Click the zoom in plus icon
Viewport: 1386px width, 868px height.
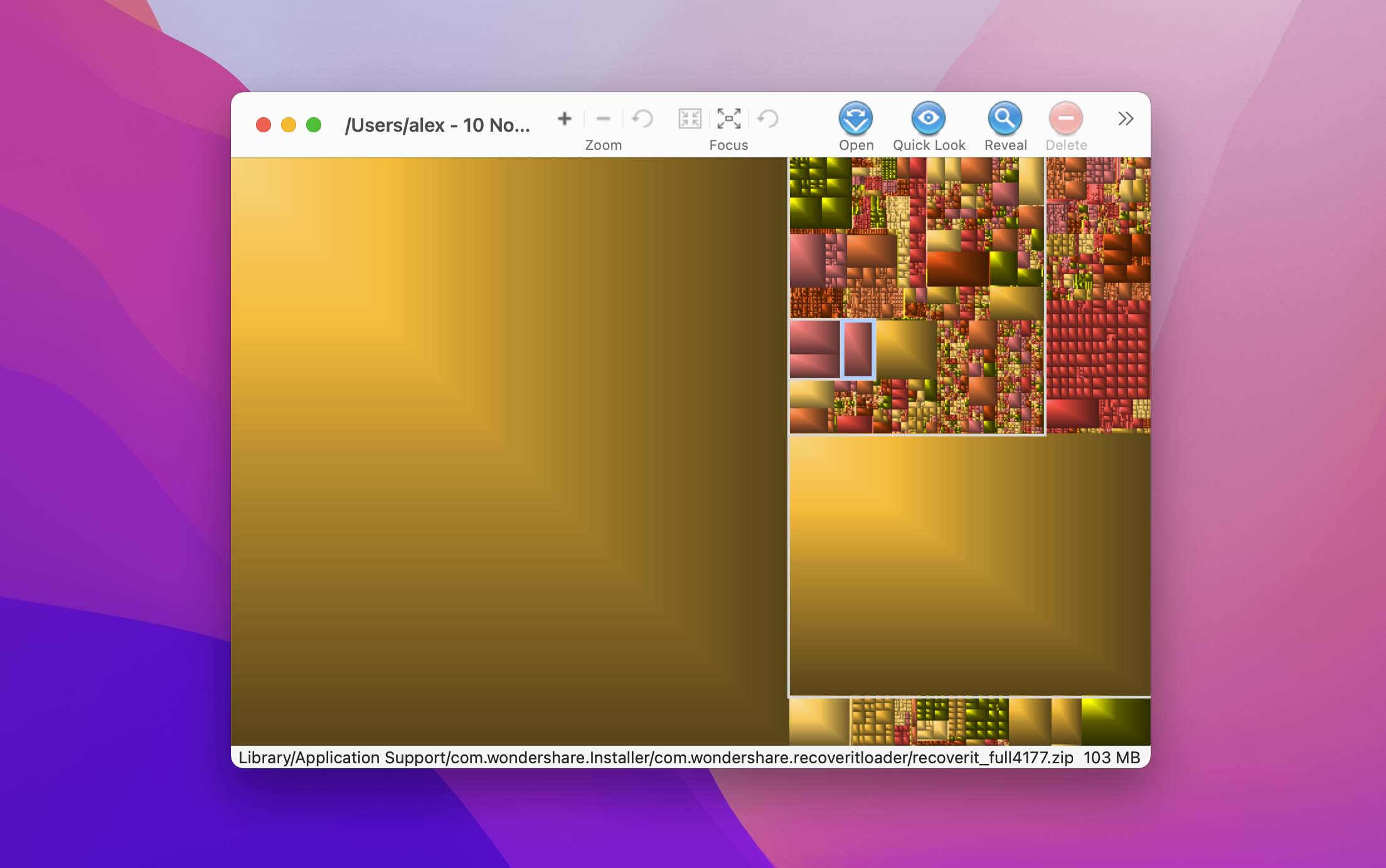[x=564, y=119]
